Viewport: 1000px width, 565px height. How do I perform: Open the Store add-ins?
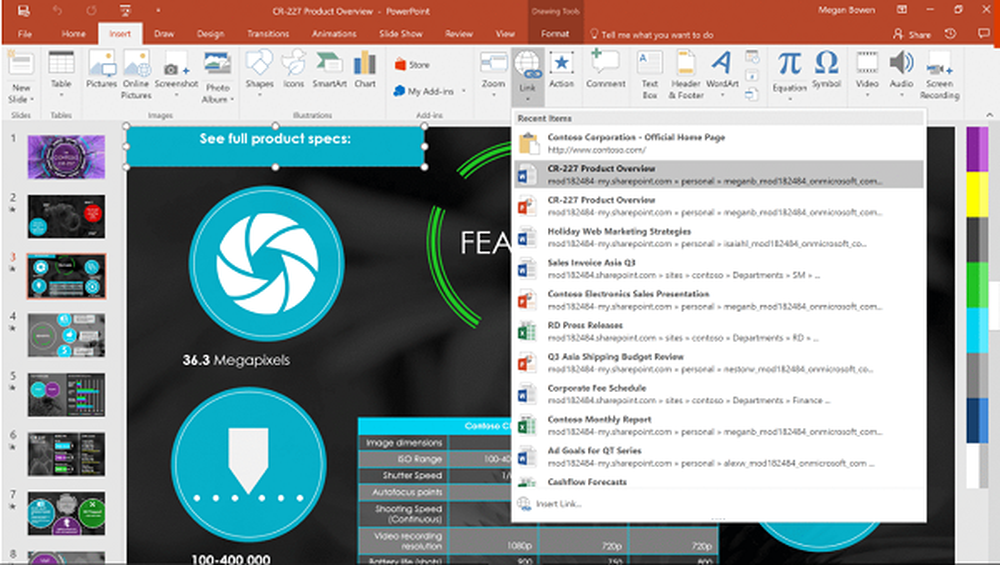click(412, 64)
